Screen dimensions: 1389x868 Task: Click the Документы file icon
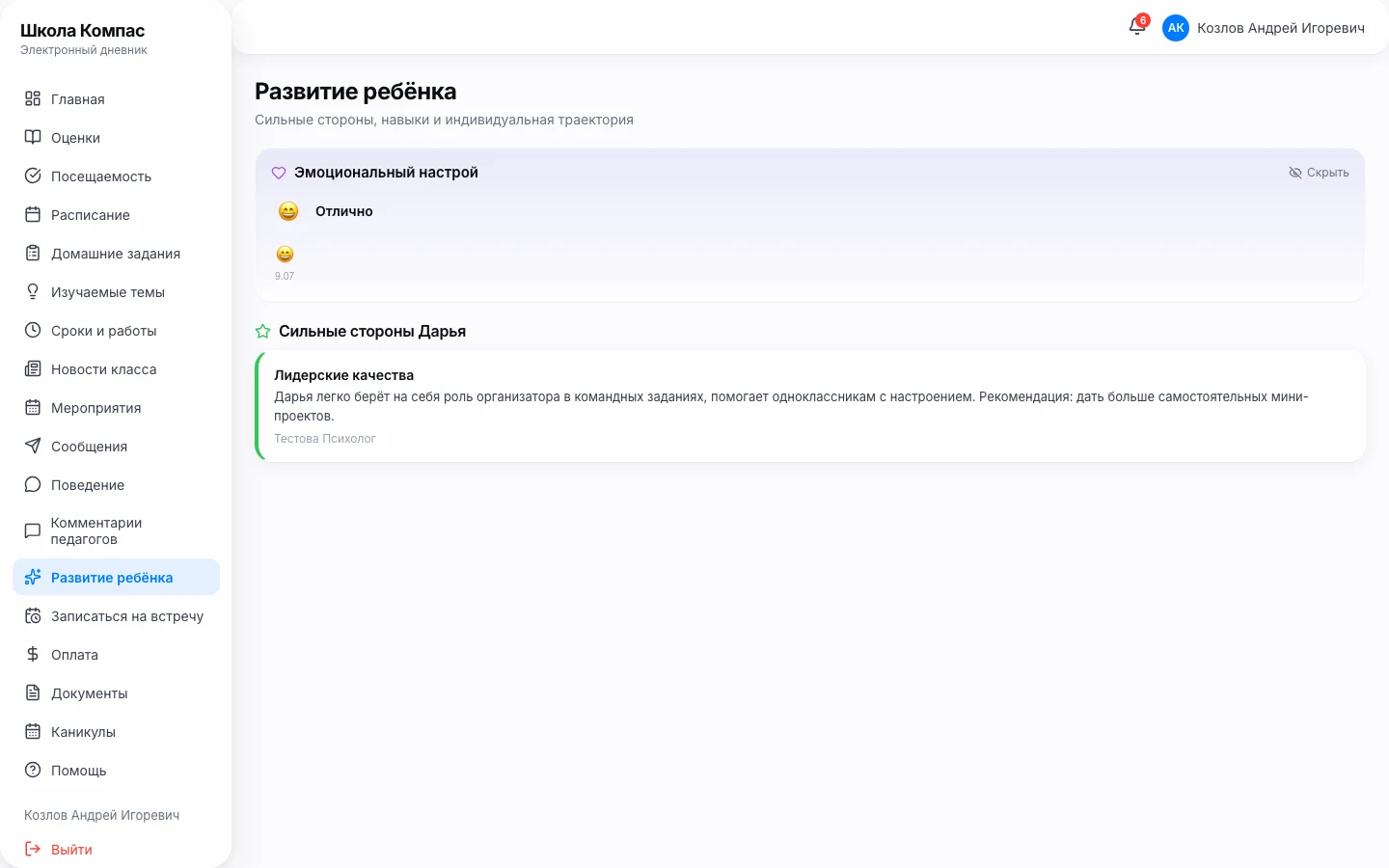(x=33, y=692)
